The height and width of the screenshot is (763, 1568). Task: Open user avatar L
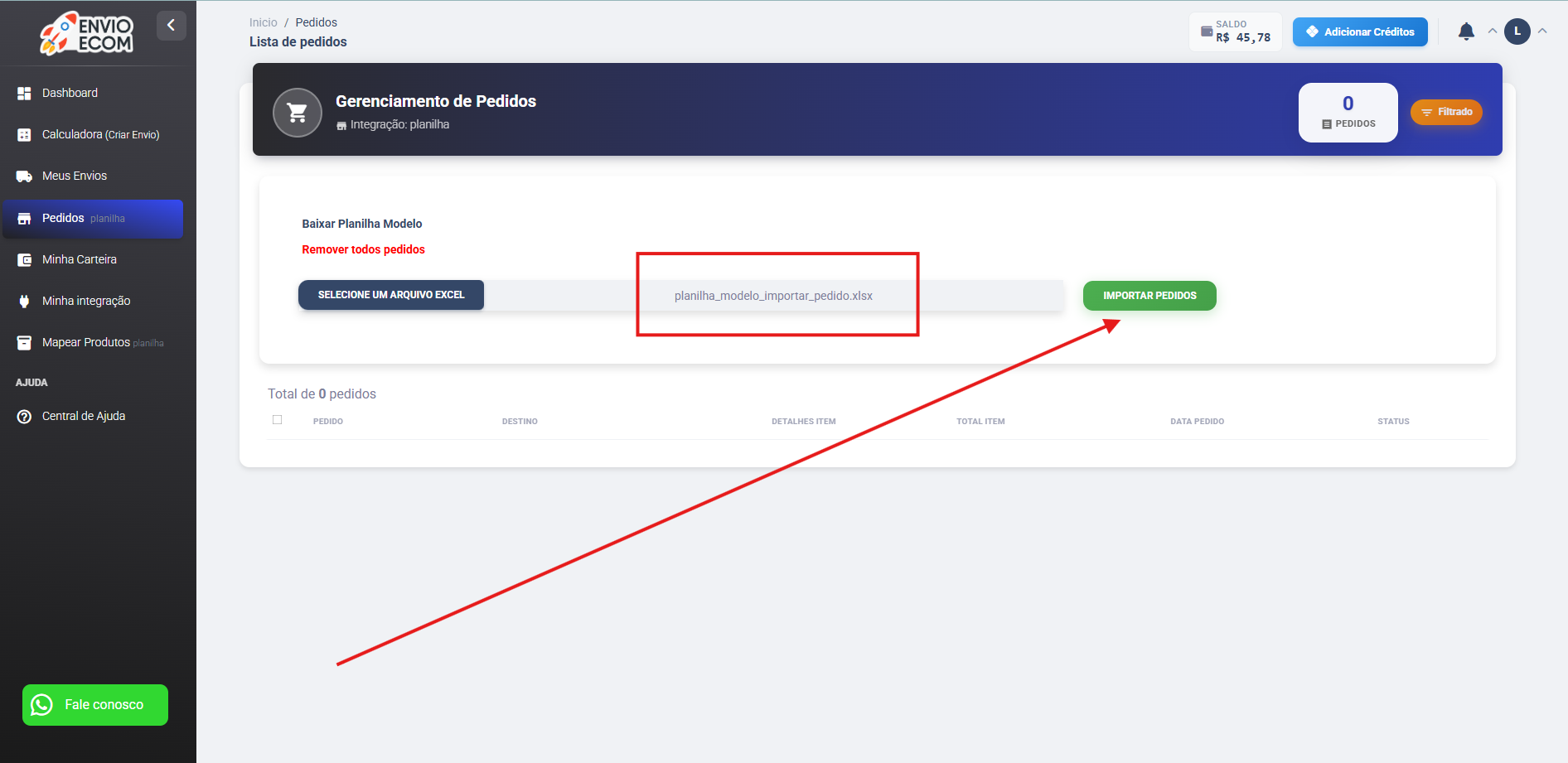[x=1517, y=31]
